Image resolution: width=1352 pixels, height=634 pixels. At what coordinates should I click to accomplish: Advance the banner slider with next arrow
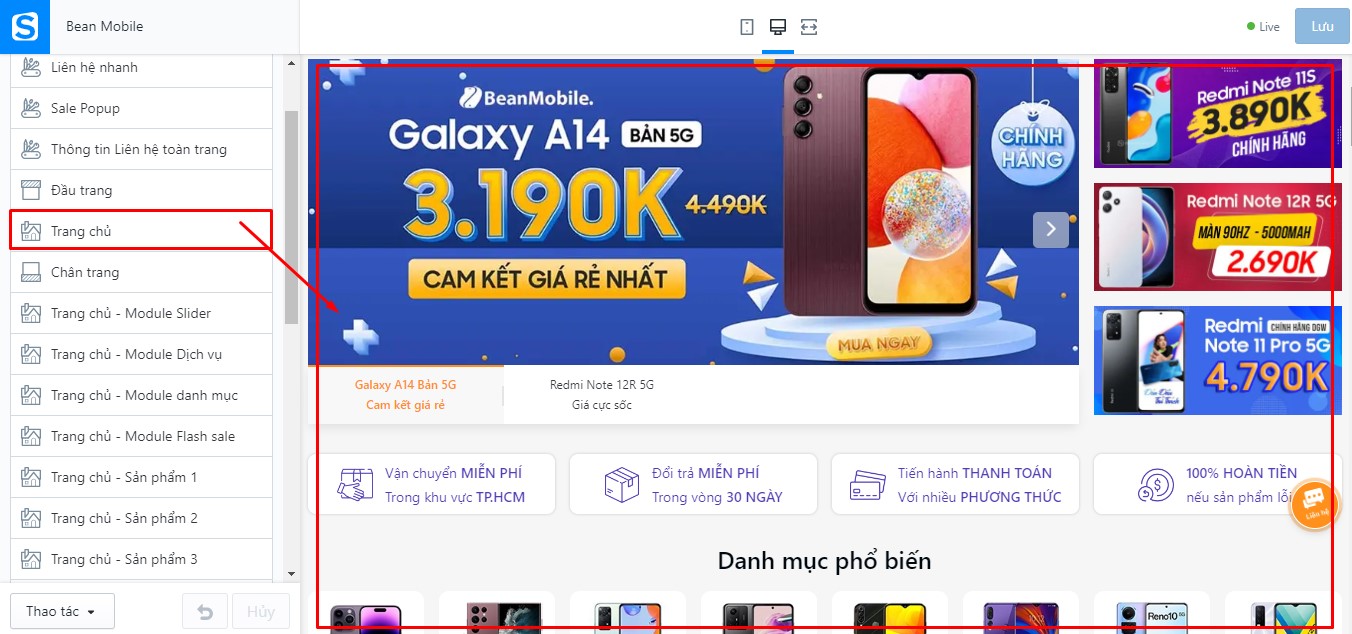(1051, 229)
